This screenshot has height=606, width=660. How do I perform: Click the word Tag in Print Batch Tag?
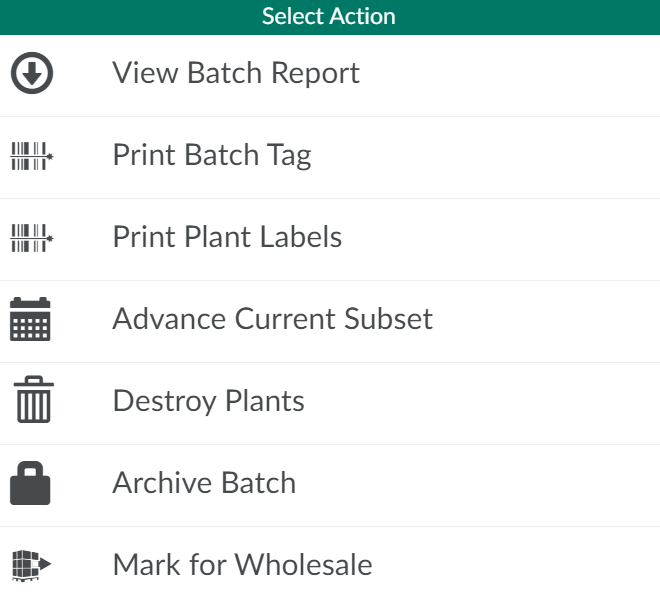(x=289, y=155)
